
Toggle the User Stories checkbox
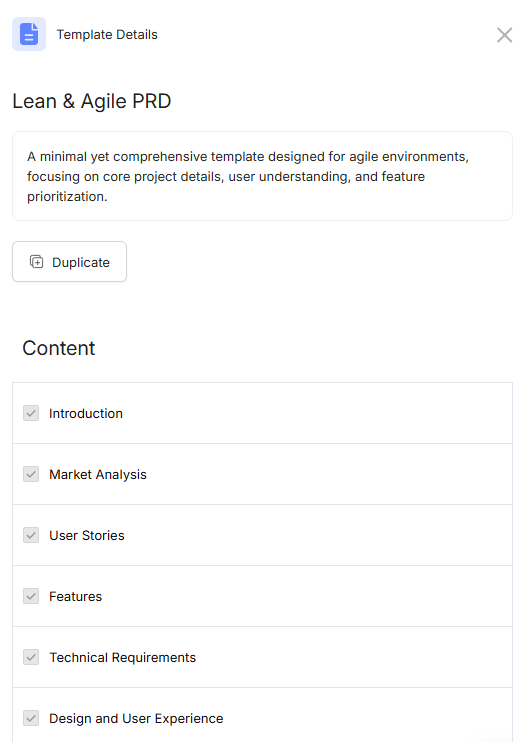coord(31,535)
